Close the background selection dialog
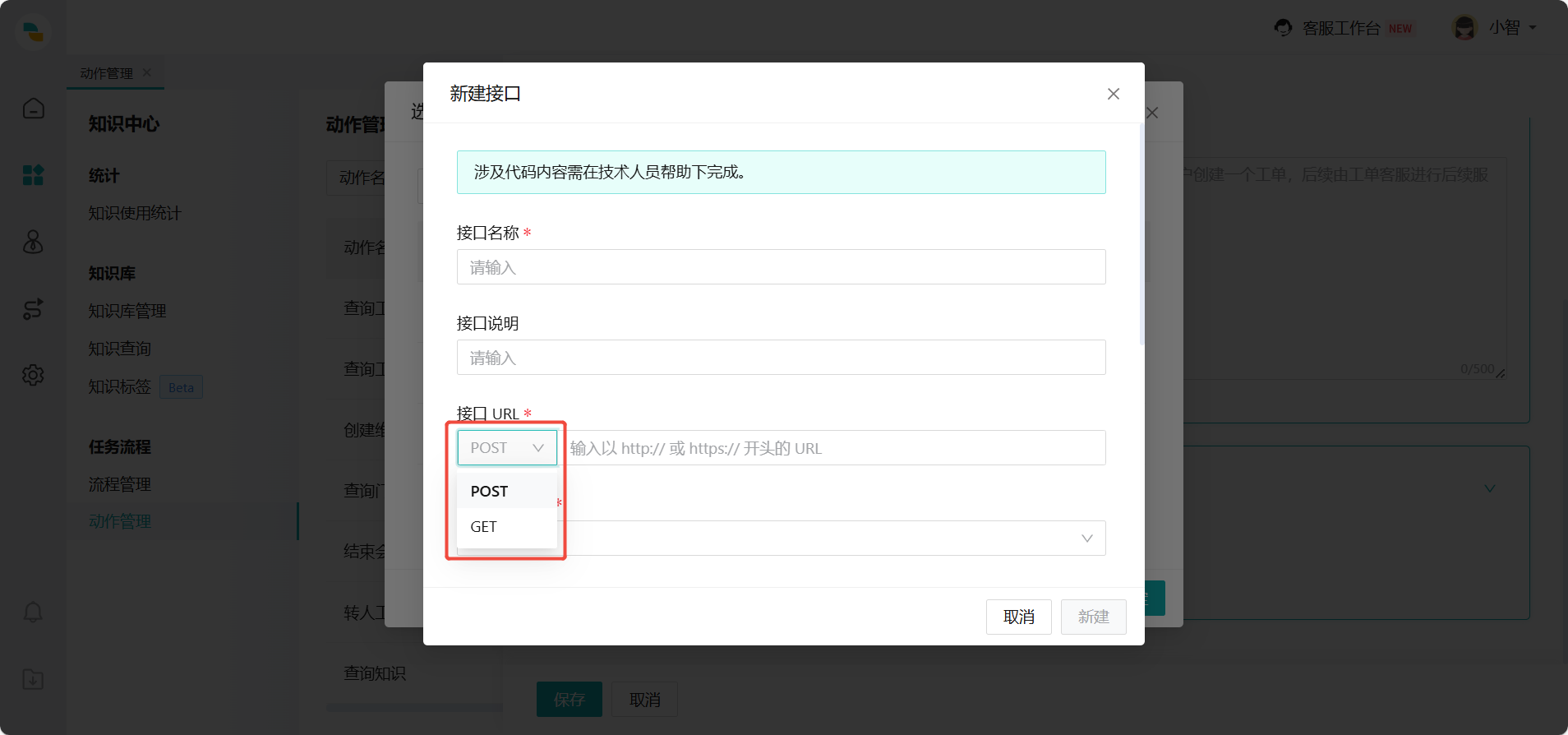The image size is (1568, 735). [x=1152, y=113]
